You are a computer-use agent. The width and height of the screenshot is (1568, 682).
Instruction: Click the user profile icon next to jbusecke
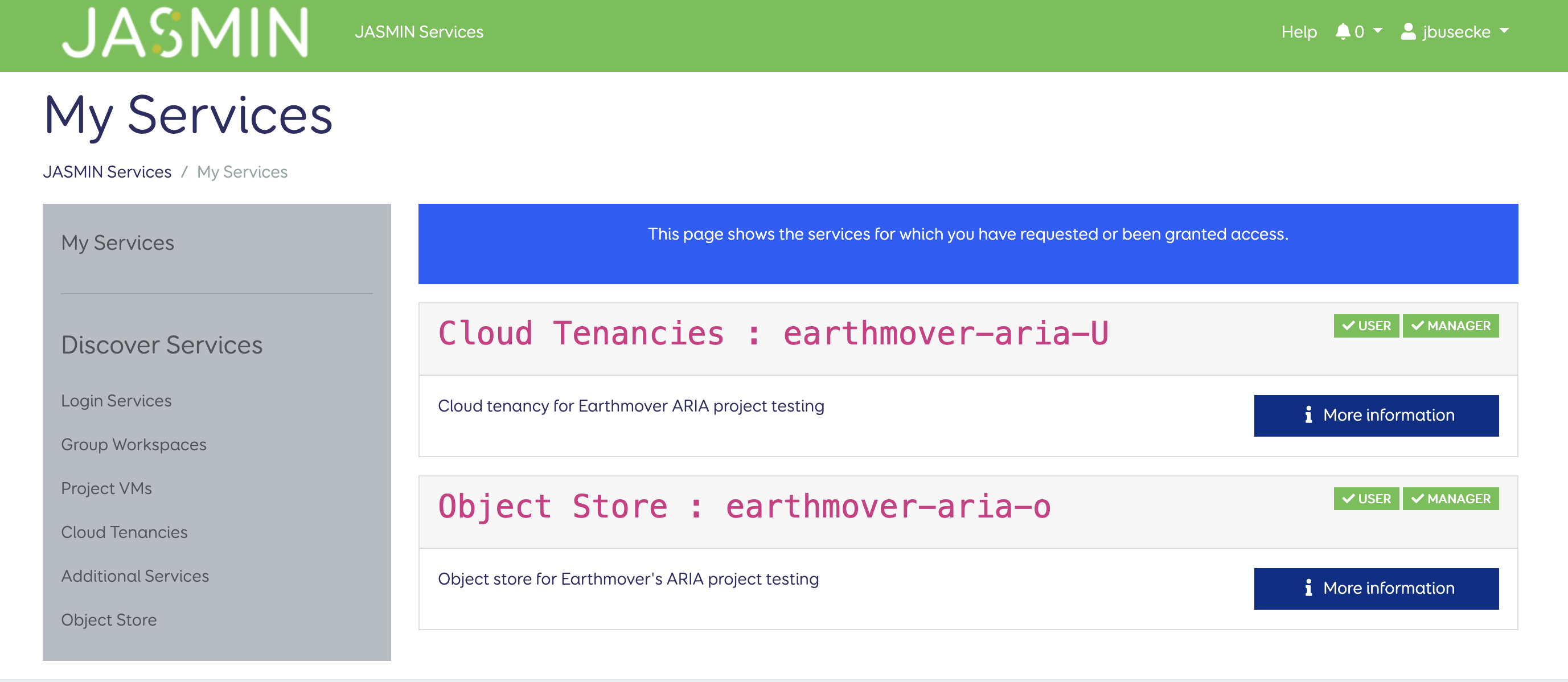pos(1408,31)
